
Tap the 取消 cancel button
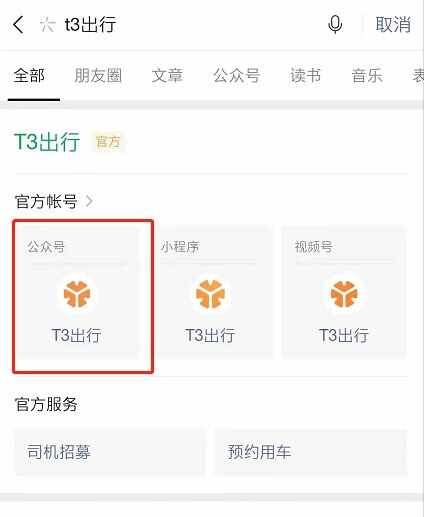(x=393, y=25)
